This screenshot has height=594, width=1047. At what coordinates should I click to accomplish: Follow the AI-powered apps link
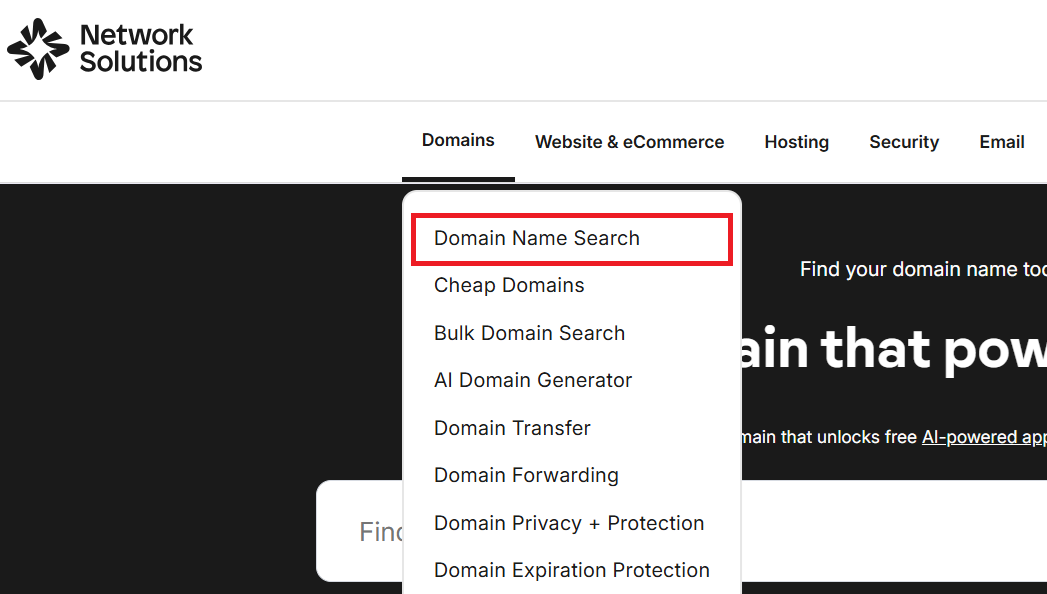click(984, 437)
